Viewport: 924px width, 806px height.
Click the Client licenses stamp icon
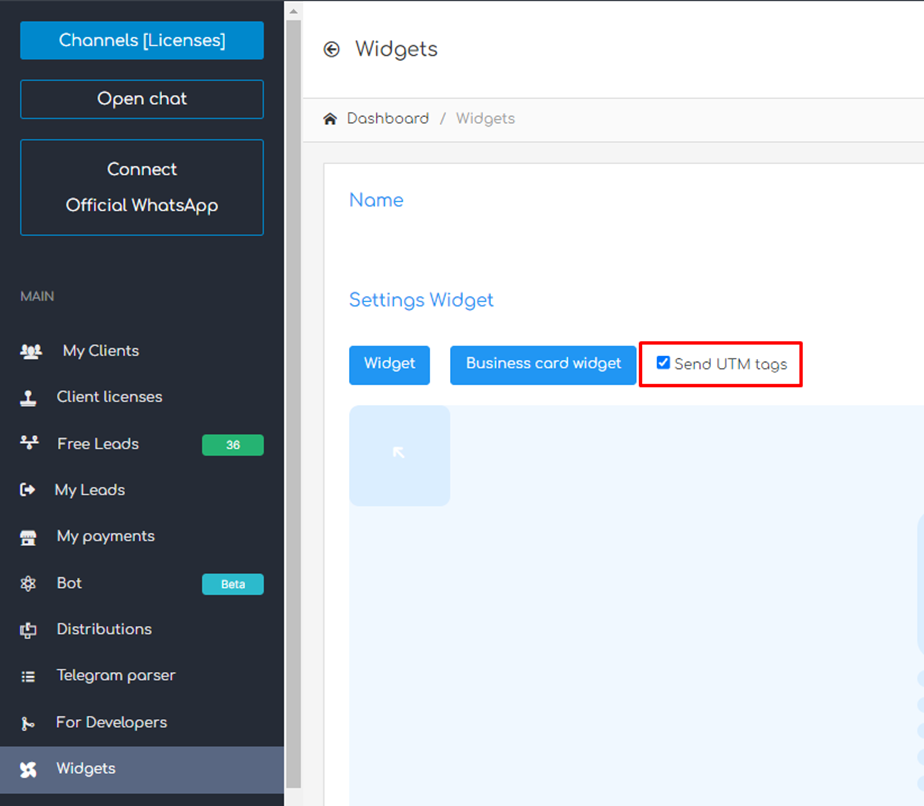click(x=29, y=398)
